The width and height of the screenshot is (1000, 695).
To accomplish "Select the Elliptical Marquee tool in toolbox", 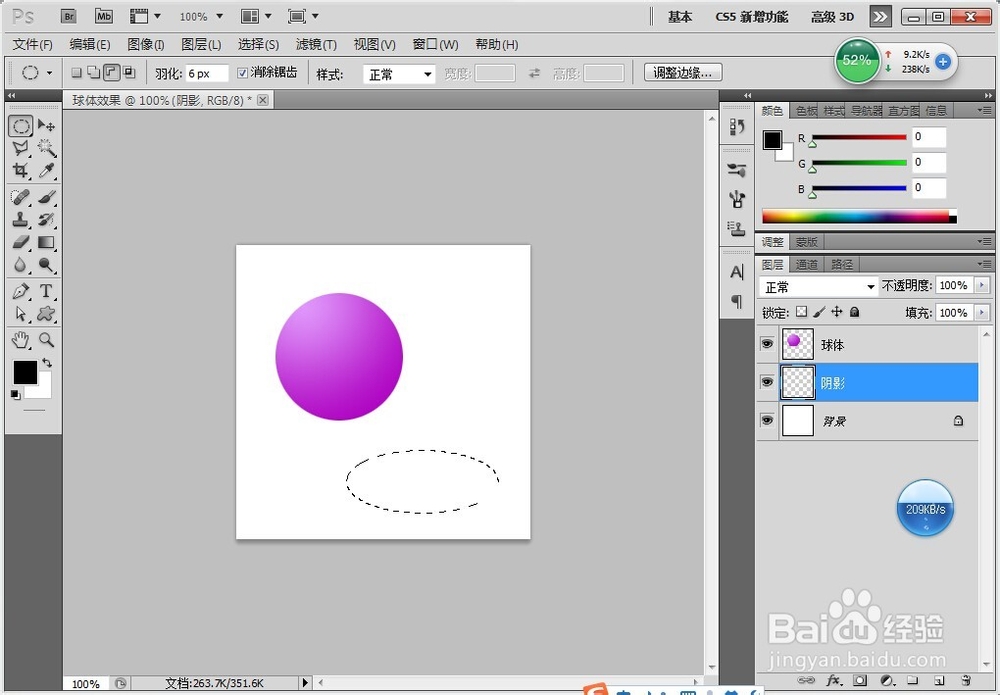I will pos(21,126).
